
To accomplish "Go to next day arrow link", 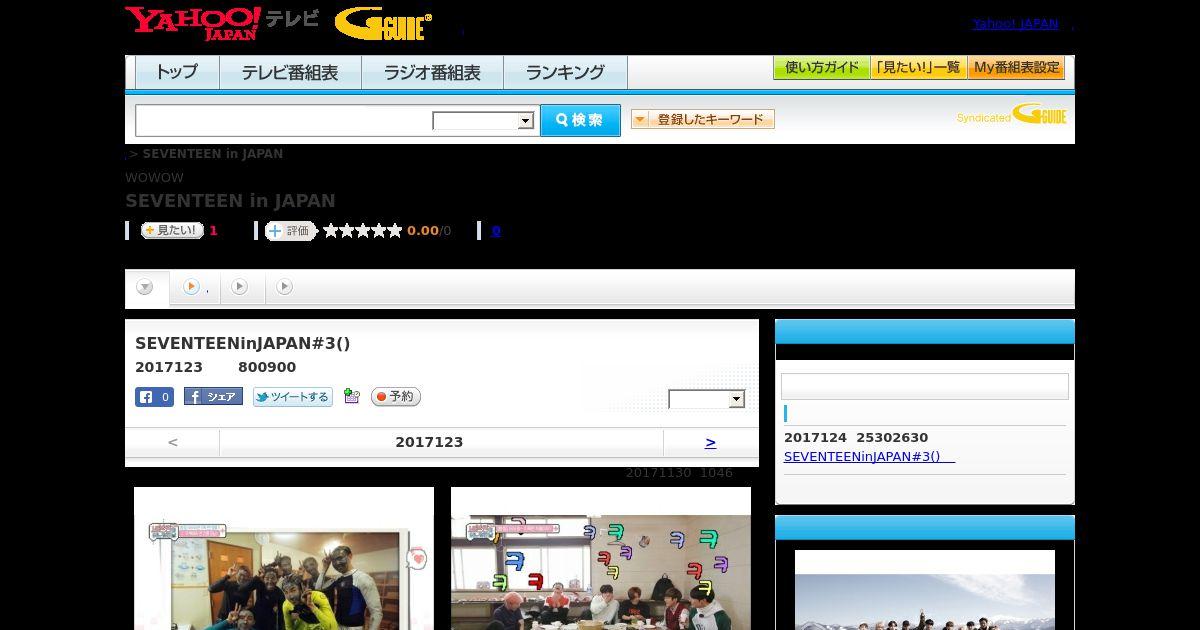I will pos(710,442).
